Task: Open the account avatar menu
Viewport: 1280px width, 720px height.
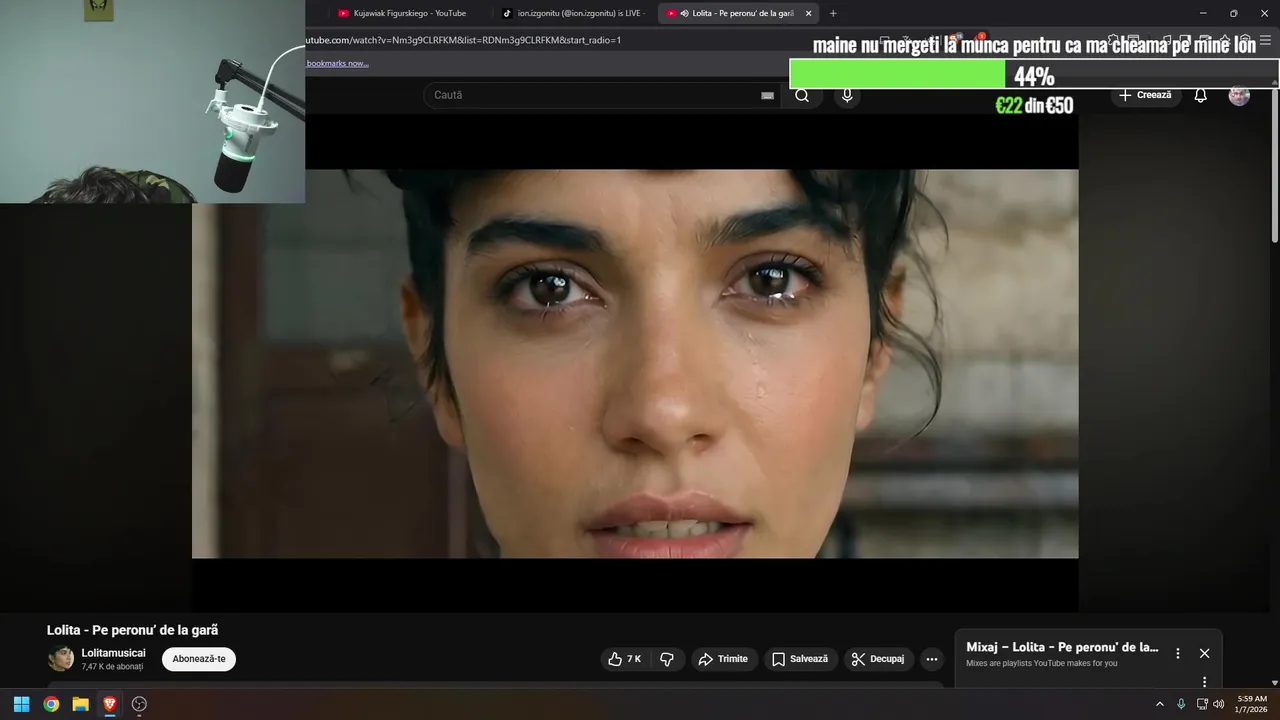Action: (x=1239, y=96)
